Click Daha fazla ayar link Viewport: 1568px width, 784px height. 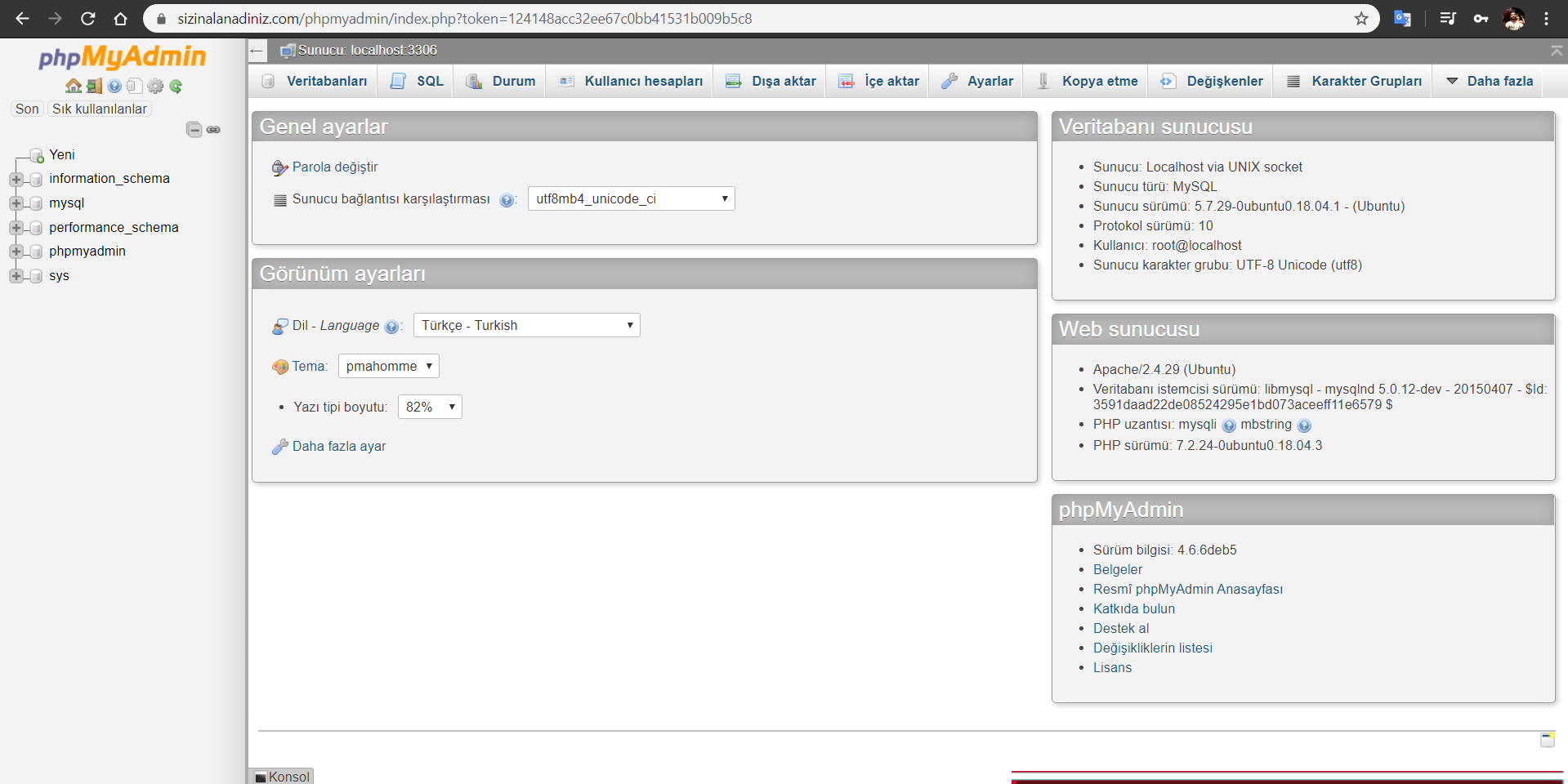pos(339,446)
